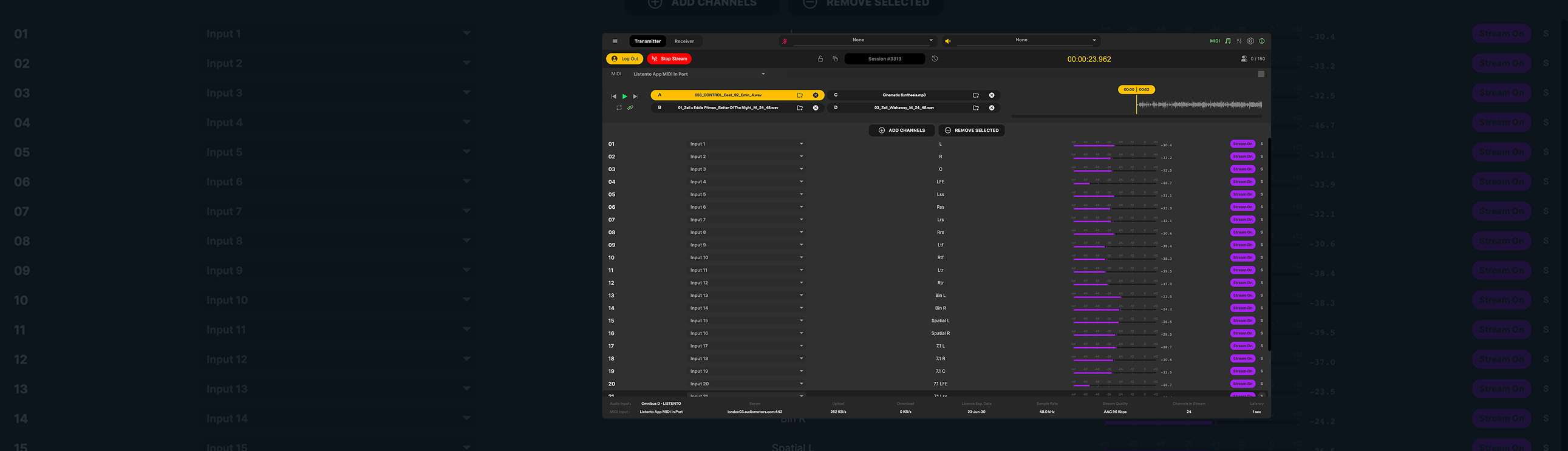Remove file from player slot C

point(992,95)
